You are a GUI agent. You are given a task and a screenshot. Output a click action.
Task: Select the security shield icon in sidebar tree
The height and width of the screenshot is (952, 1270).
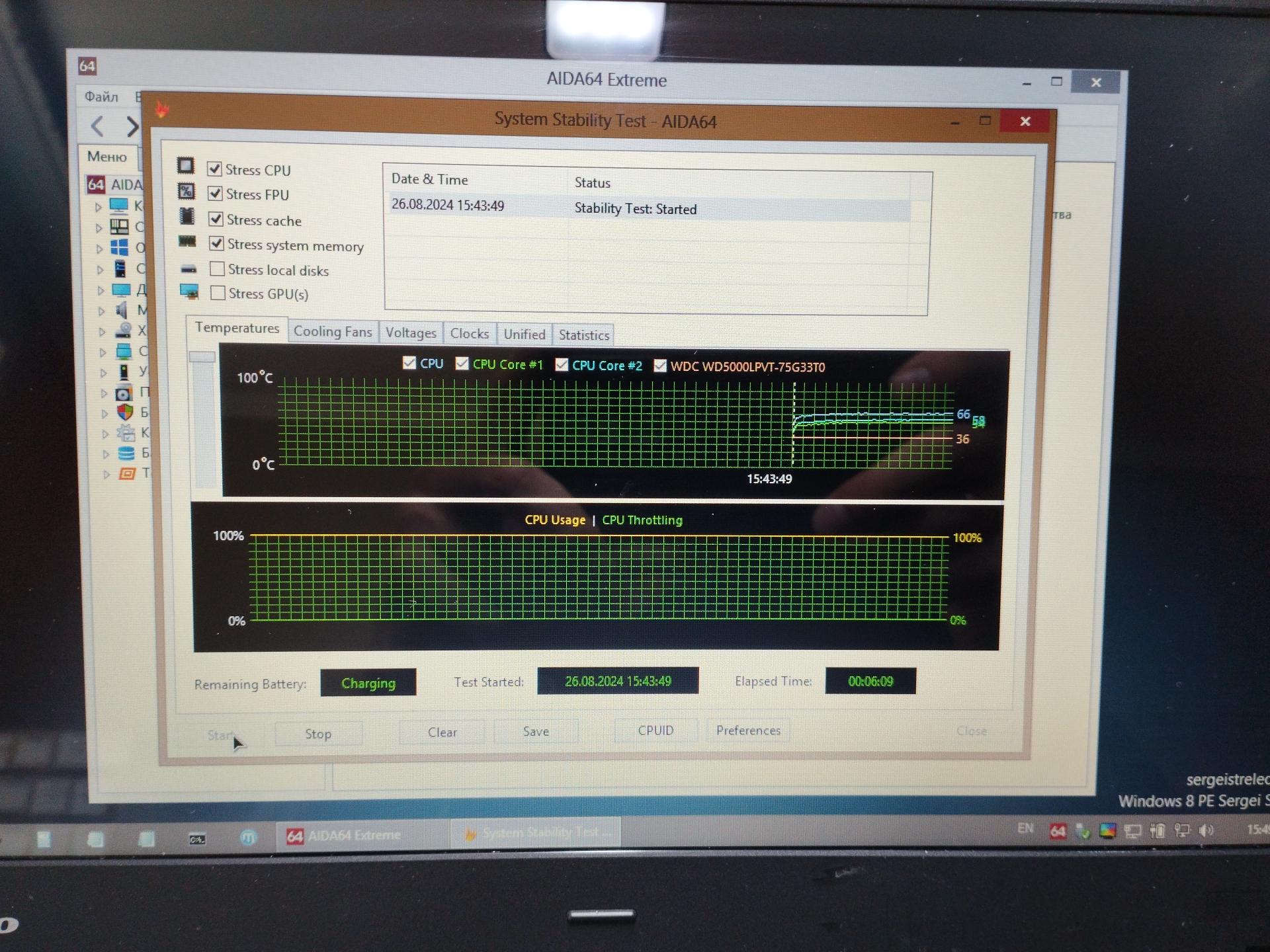coord(125,412)
